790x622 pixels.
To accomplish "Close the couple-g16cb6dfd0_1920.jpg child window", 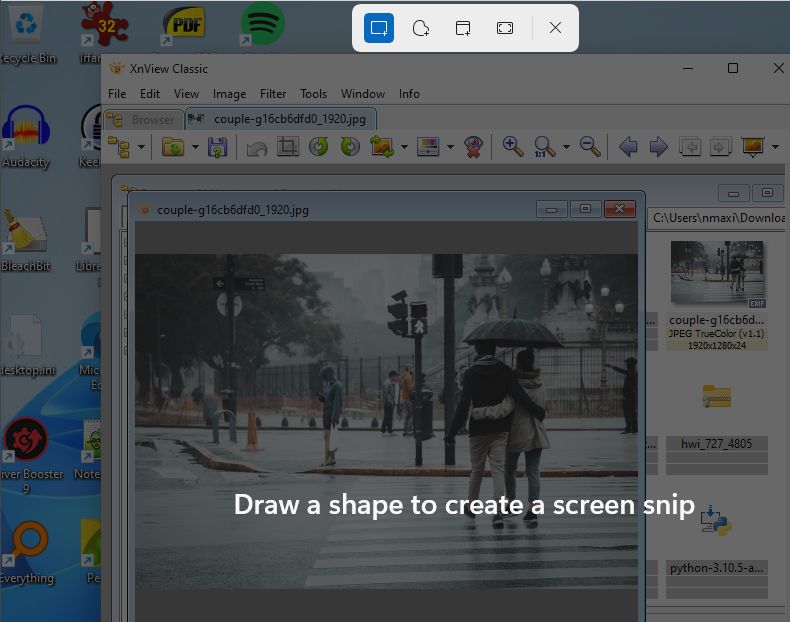I will (619, 209).
